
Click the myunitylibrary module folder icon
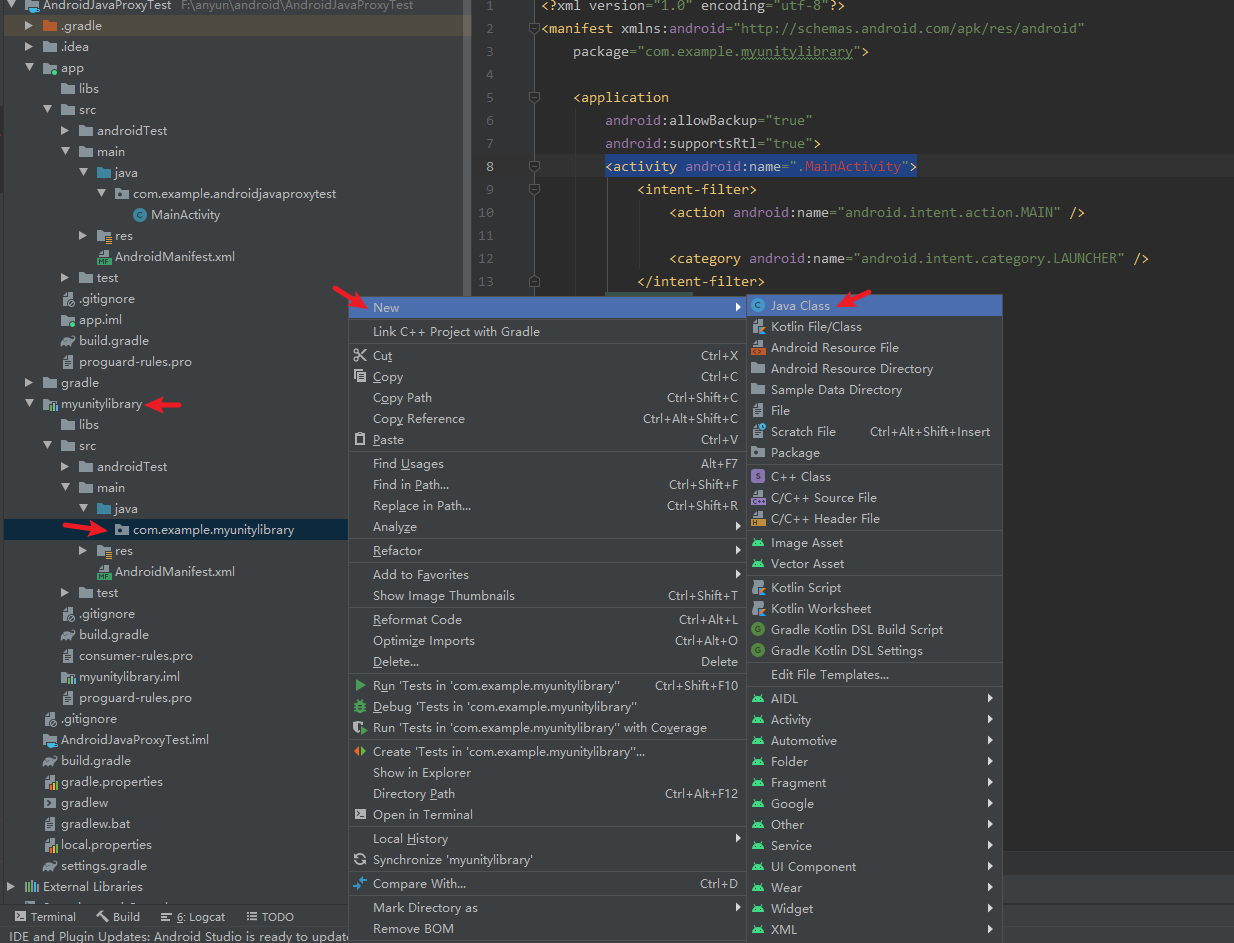pos(51,404)
